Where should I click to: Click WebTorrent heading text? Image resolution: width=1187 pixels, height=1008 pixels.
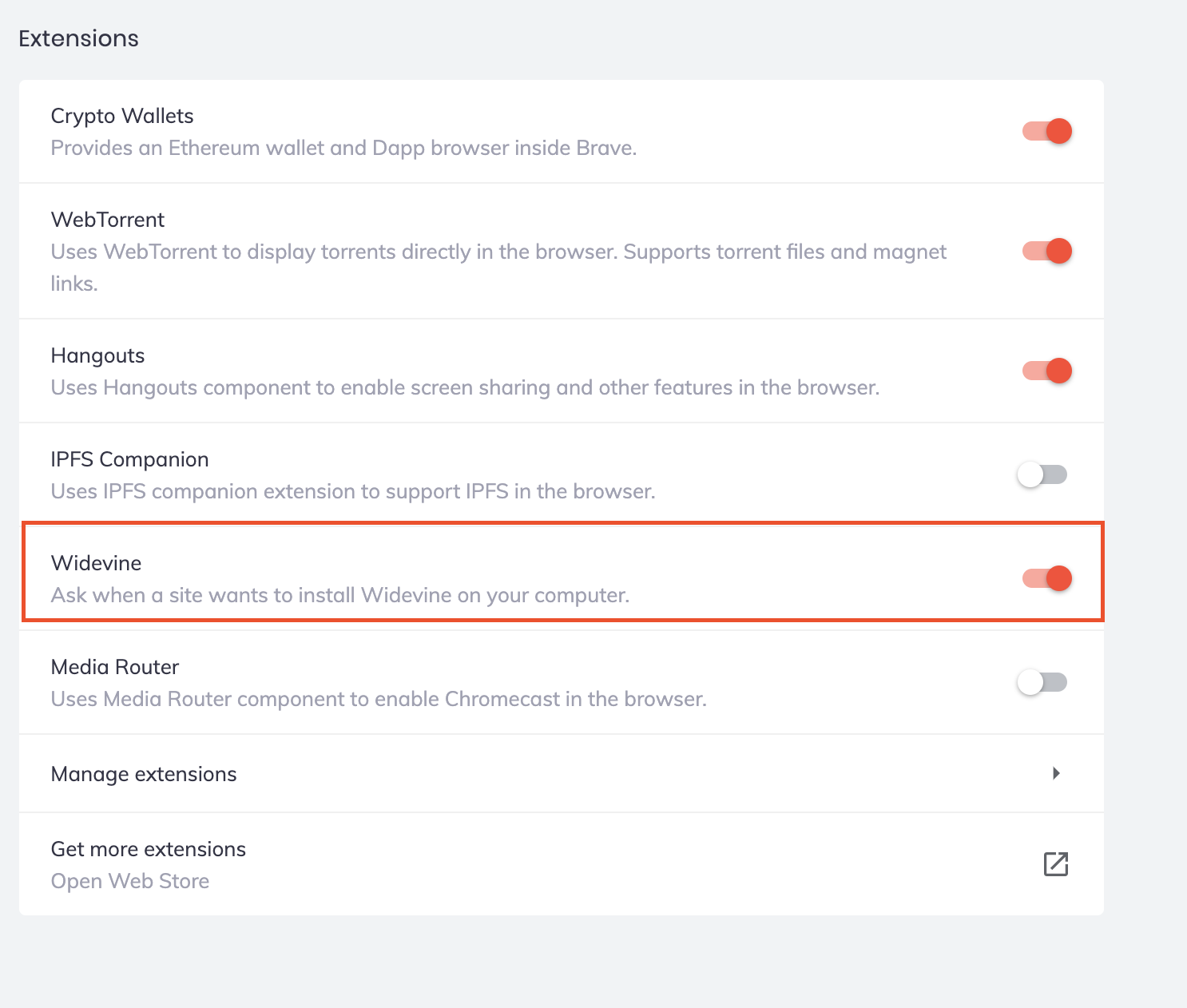click(108, 220)
